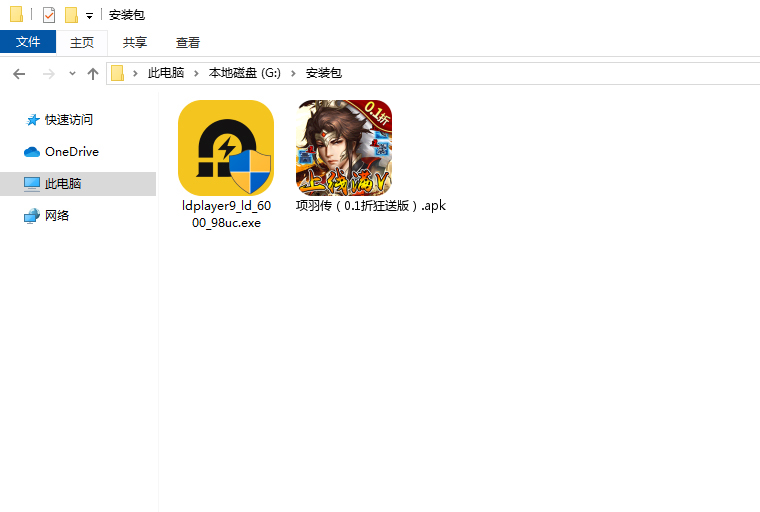Open the Customize Quick Access Toolbar dropdown

(x=89, y=16)
